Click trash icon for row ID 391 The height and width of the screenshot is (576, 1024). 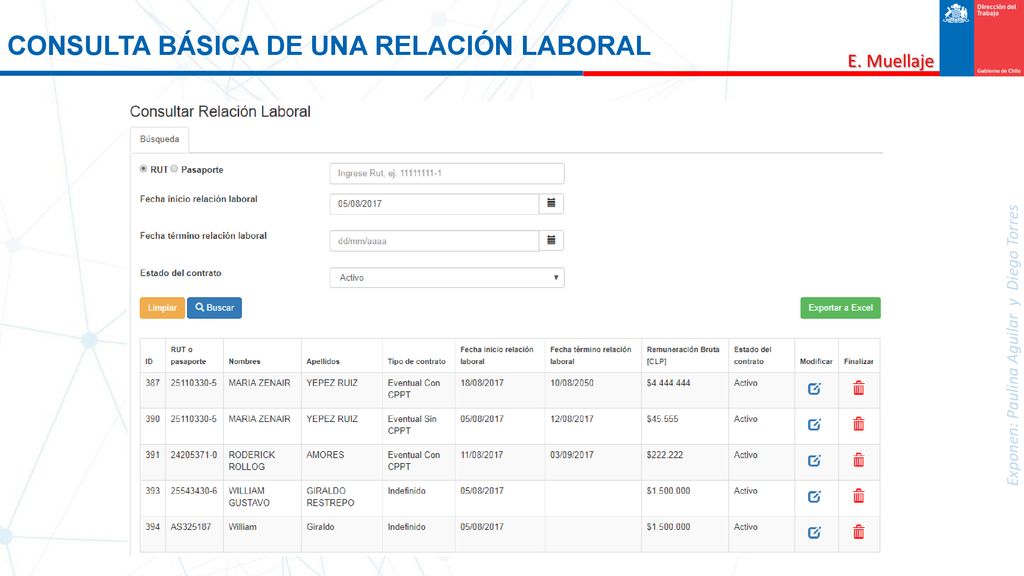point(859,460)
